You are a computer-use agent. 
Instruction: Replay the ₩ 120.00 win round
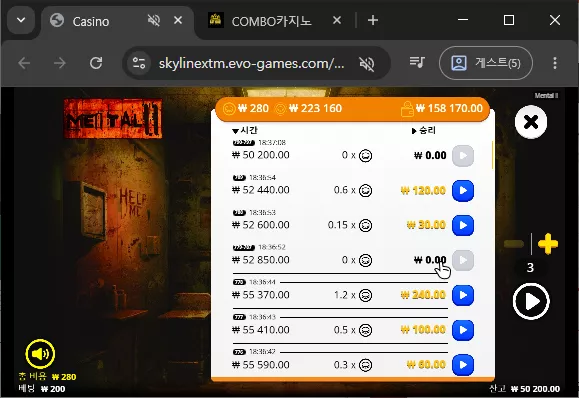point(463,191)
